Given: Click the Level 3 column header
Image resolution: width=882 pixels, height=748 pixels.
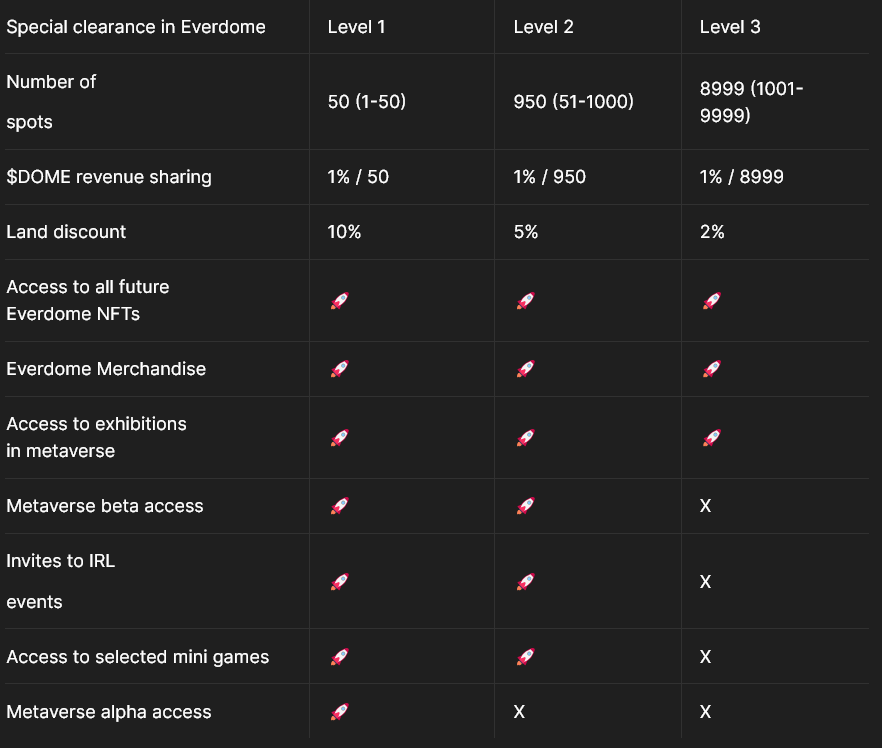Looking at the screenshot, I should click(729, 27).
